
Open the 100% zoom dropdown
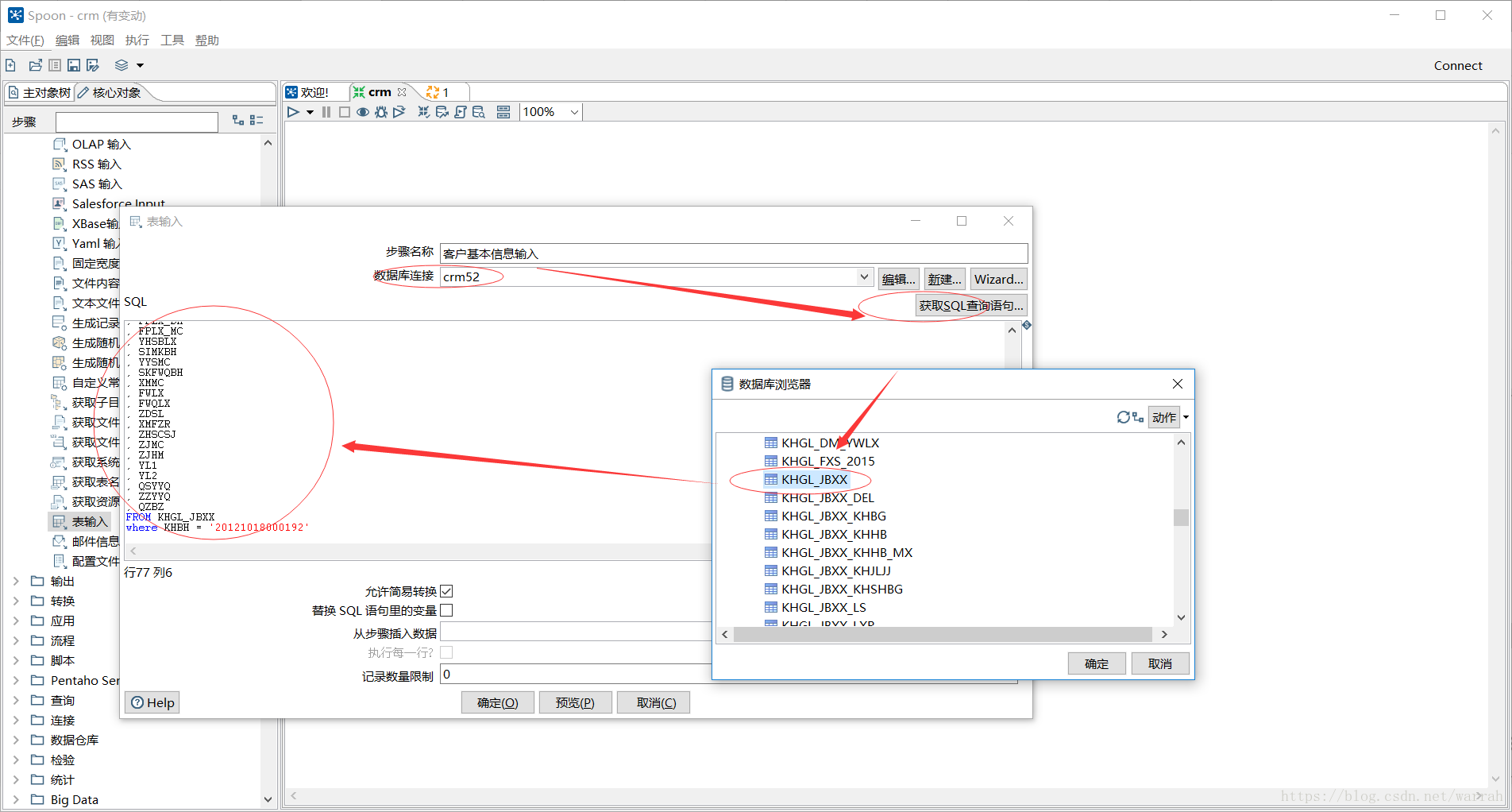tap(574, 112)
